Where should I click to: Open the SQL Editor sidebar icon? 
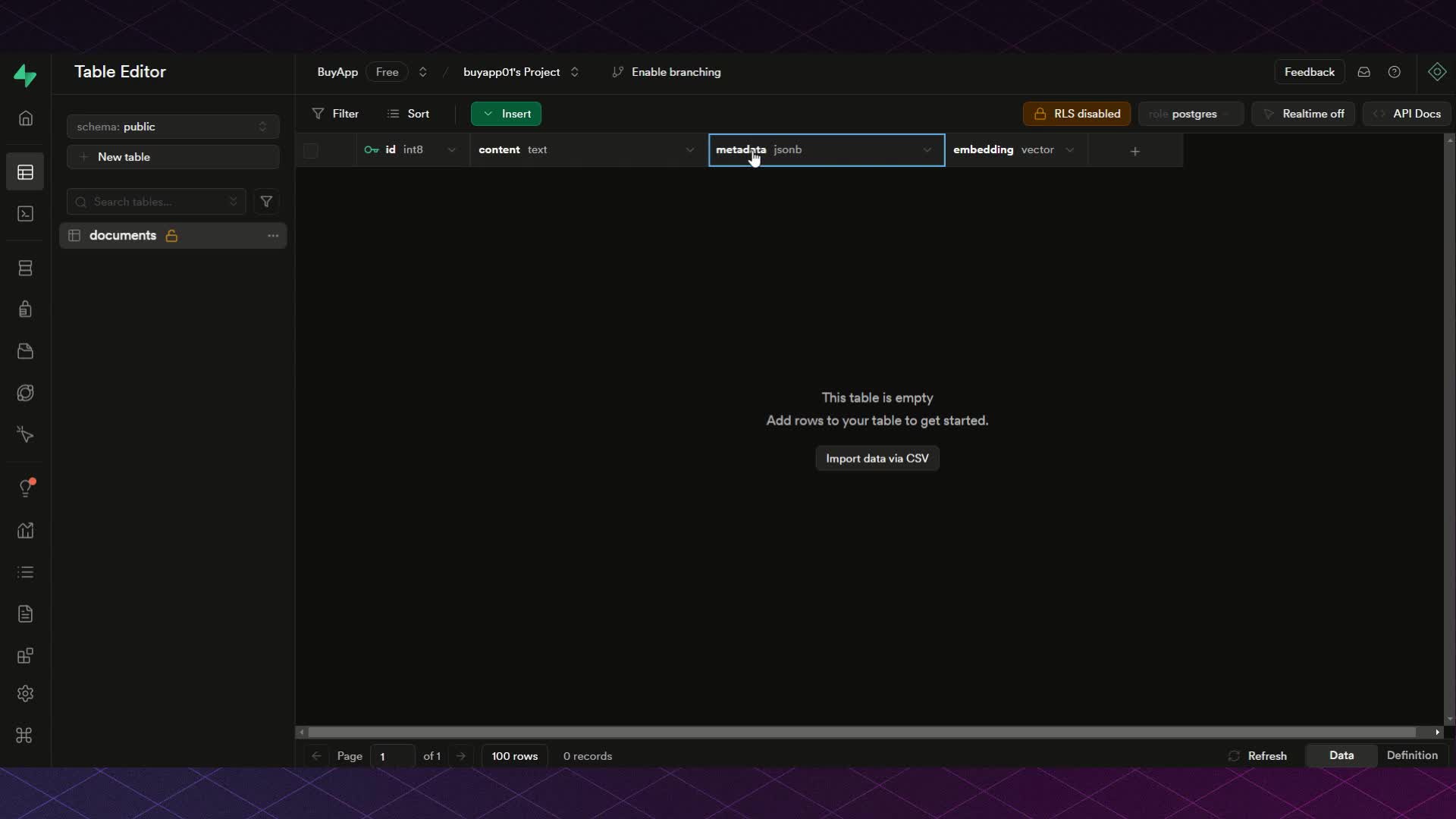pos(25,214)
